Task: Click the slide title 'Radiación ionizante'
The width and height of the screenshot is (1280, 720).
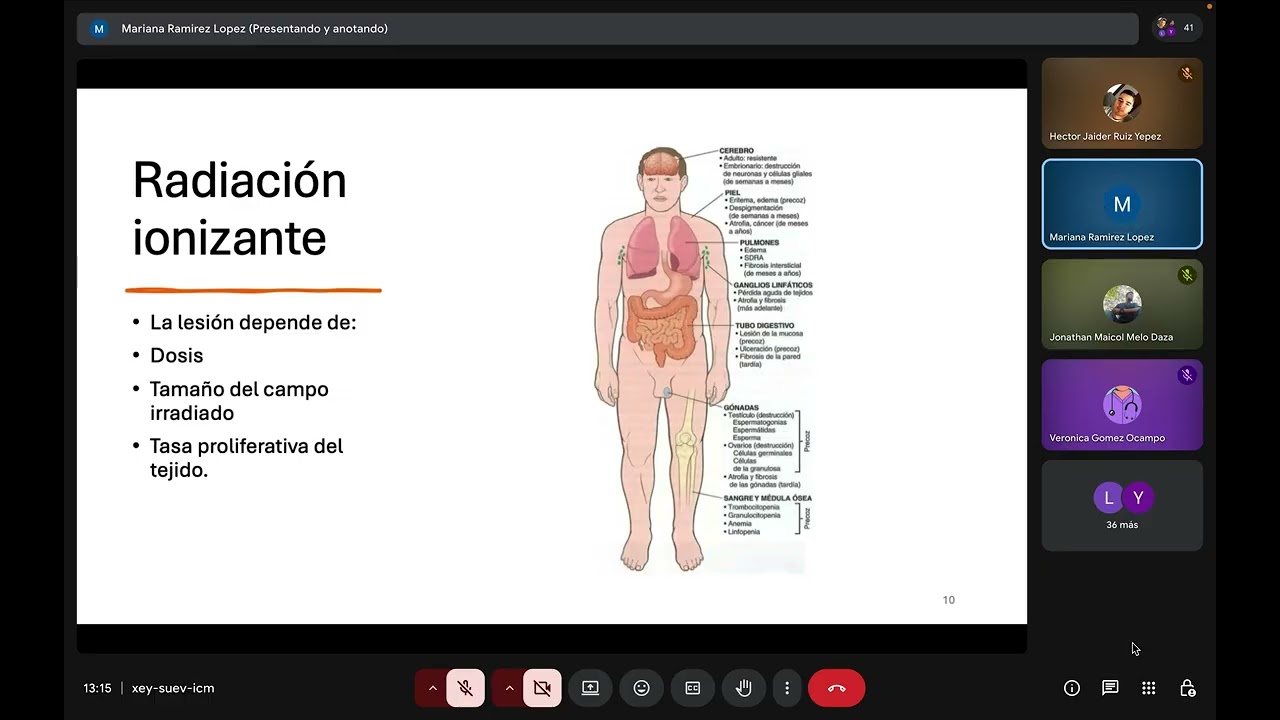Action: coord(240,209)
